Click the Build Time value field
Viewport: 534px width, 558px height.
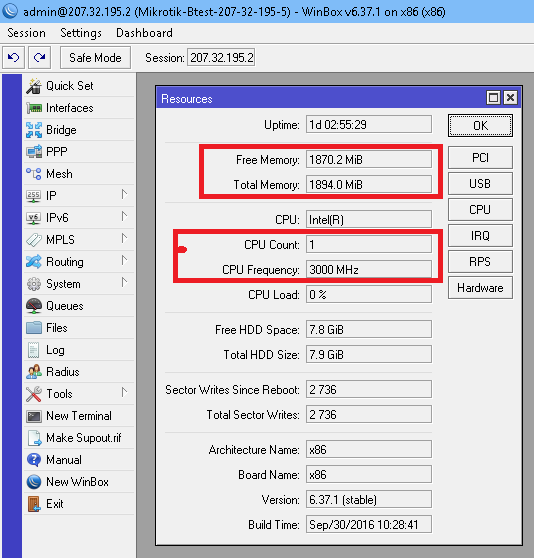[369, 525]
